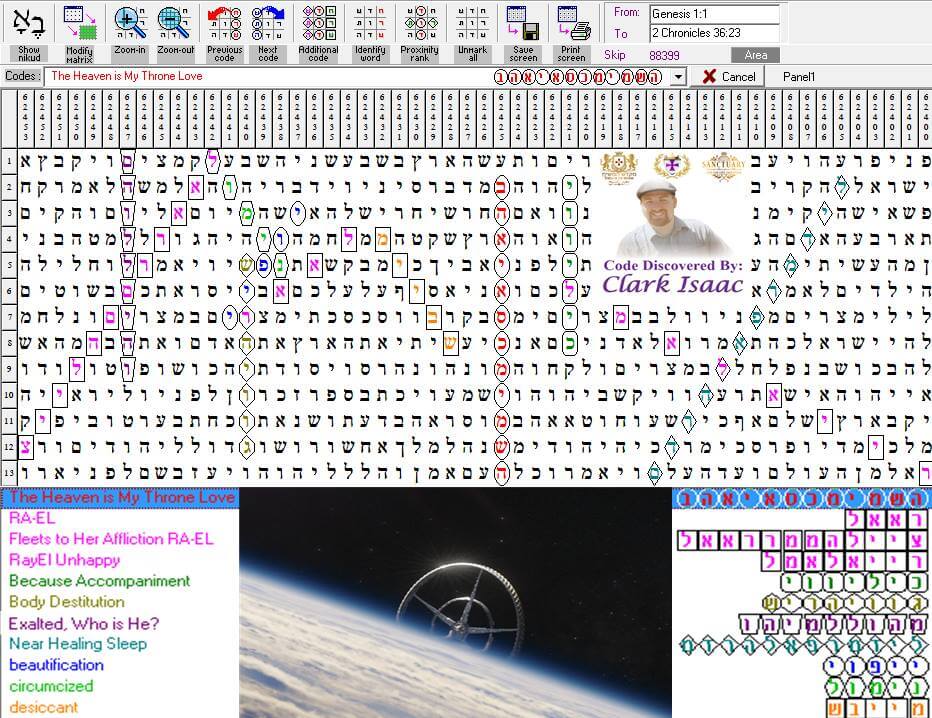Click the From field showing Genesis 1:1
This screenshot has width=932, height=718.
click(x=714, y=14)
